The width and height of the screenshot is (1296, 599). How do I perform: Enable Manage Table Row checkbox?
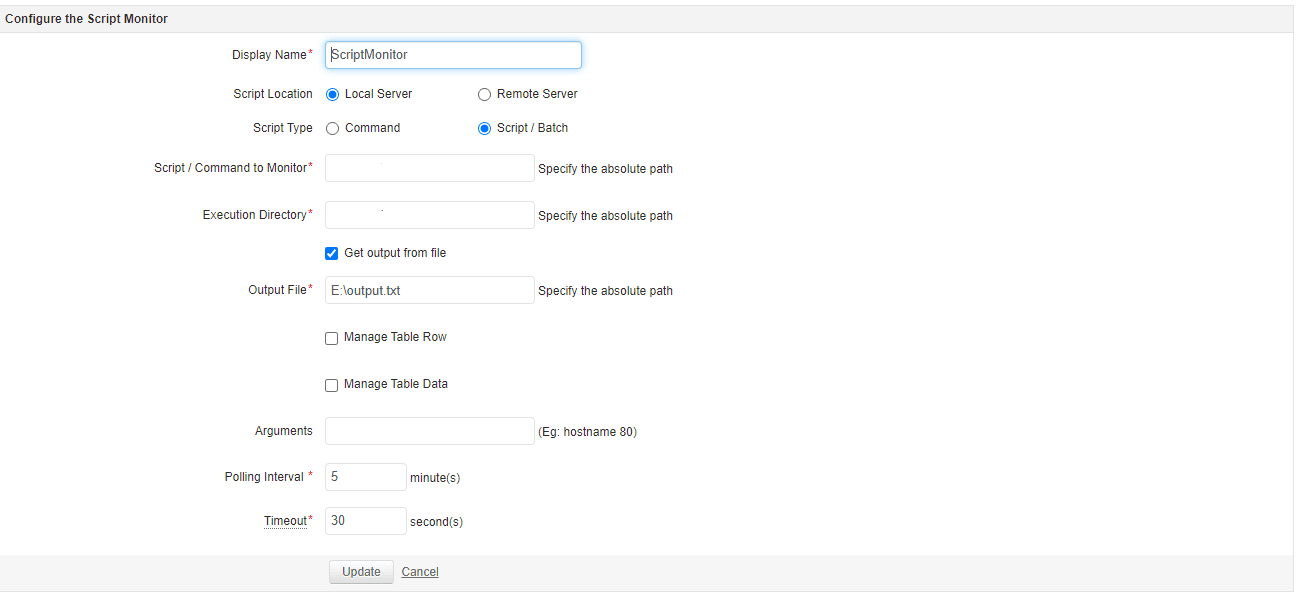[x=332, y=339]
